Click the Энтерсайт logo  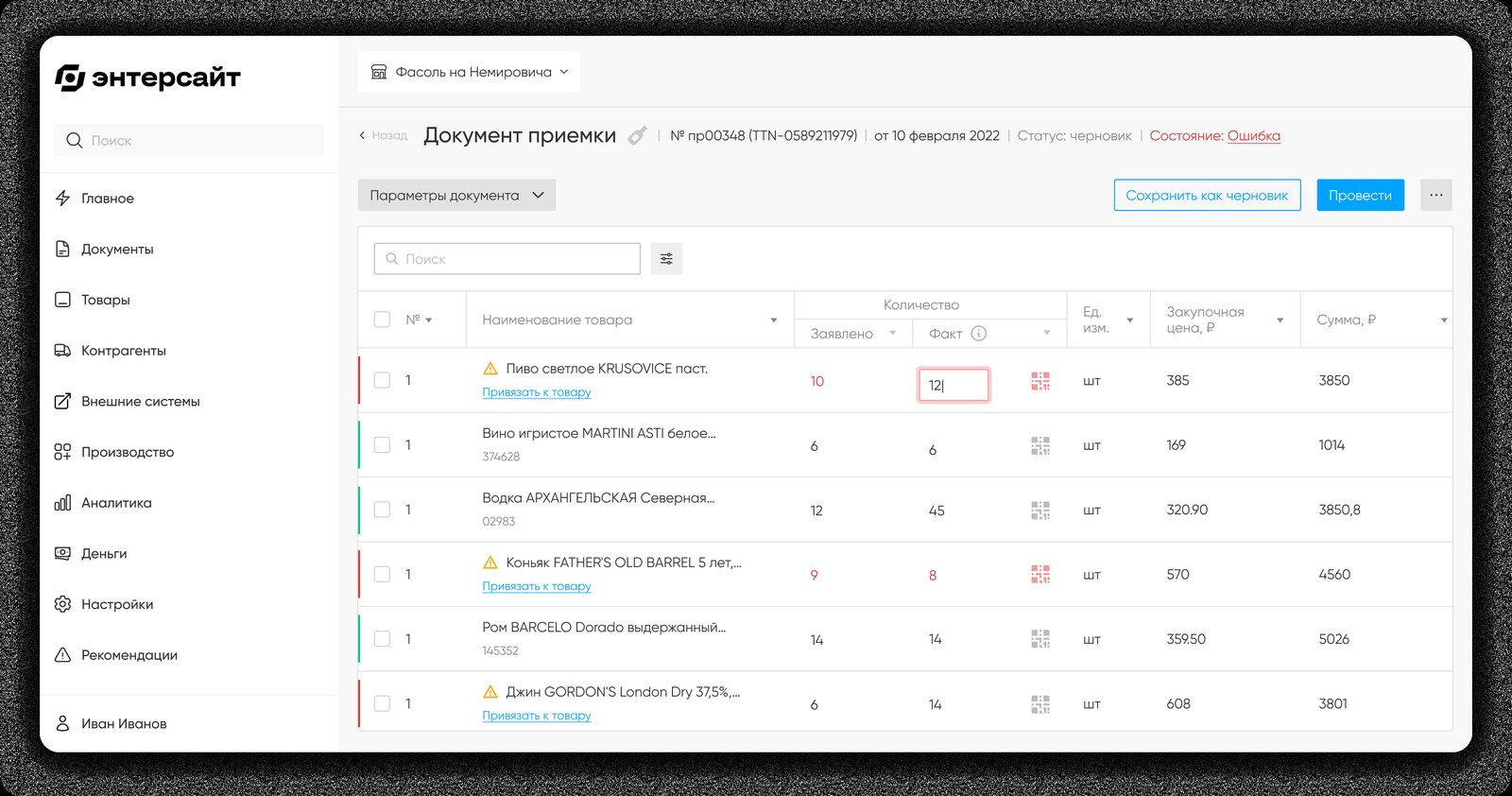click(148, 78)
